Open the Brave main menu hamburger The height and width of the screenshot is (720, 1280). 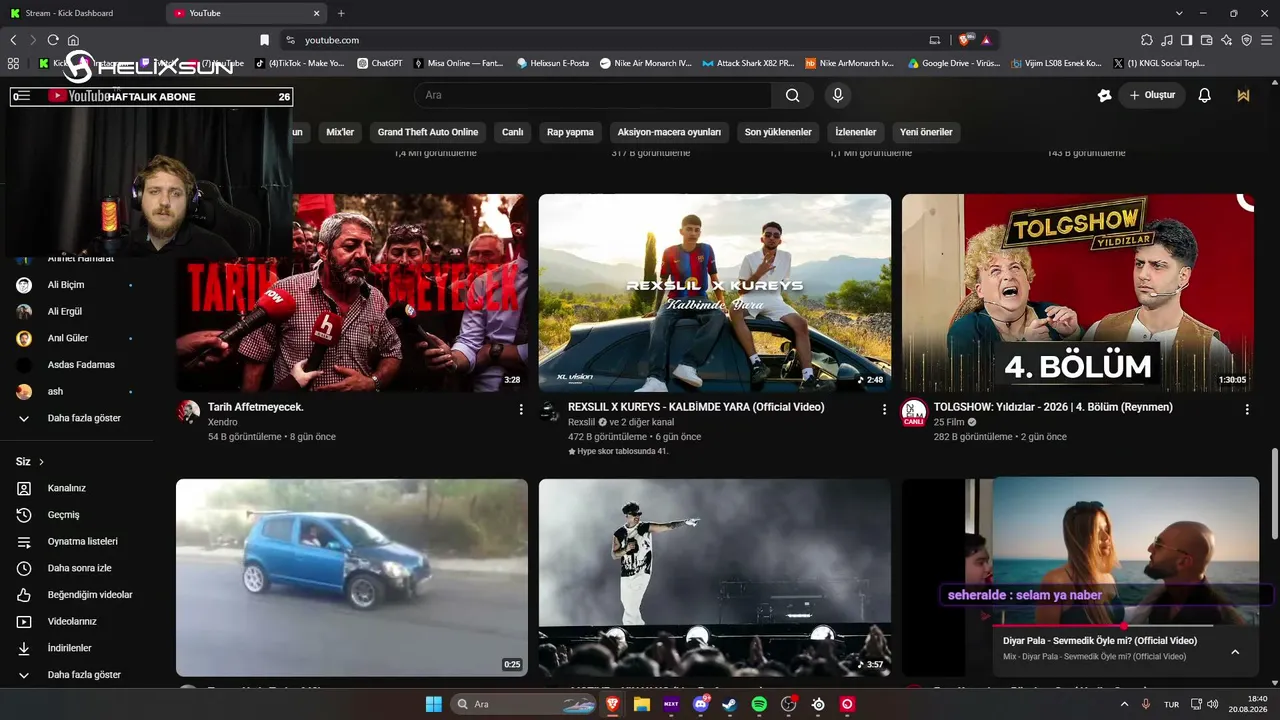click(1266, 40)
